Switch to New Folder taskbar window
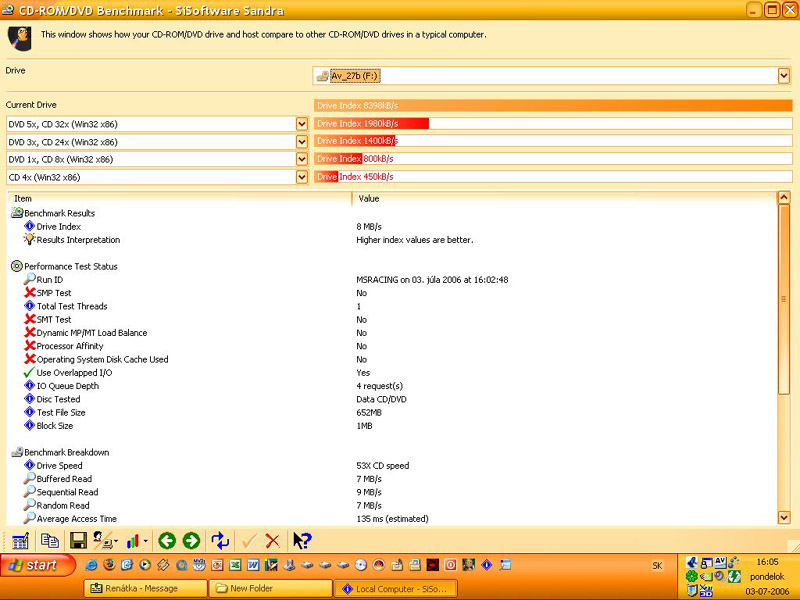Image resolution: width=800 pixels, height=600 pixels. [270, 588]
